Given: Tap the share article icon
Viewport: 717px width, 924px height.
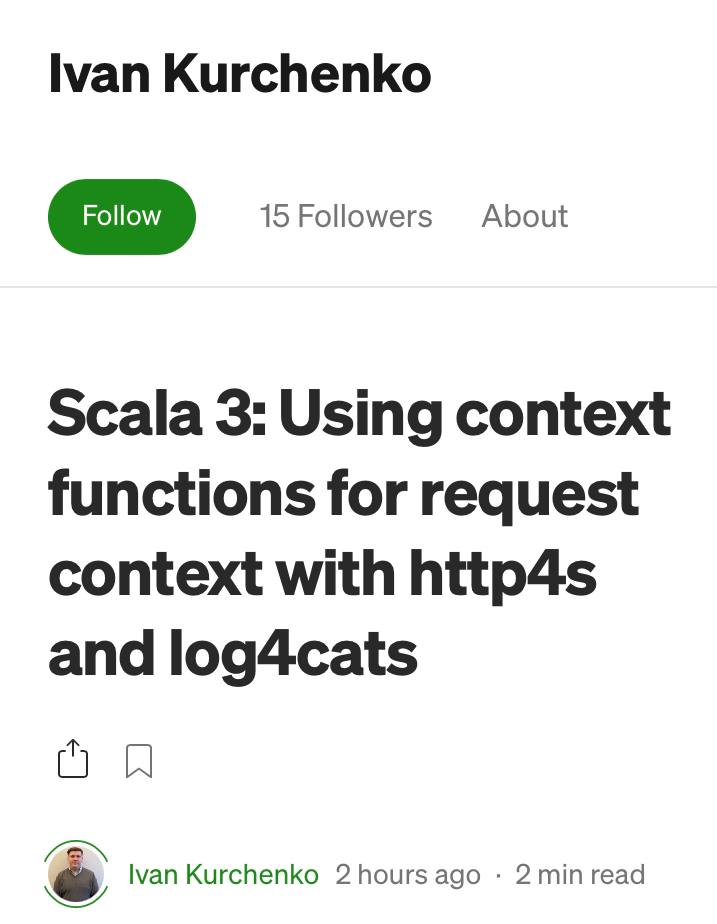Looking at the screenshot, I should pos(73,760).
